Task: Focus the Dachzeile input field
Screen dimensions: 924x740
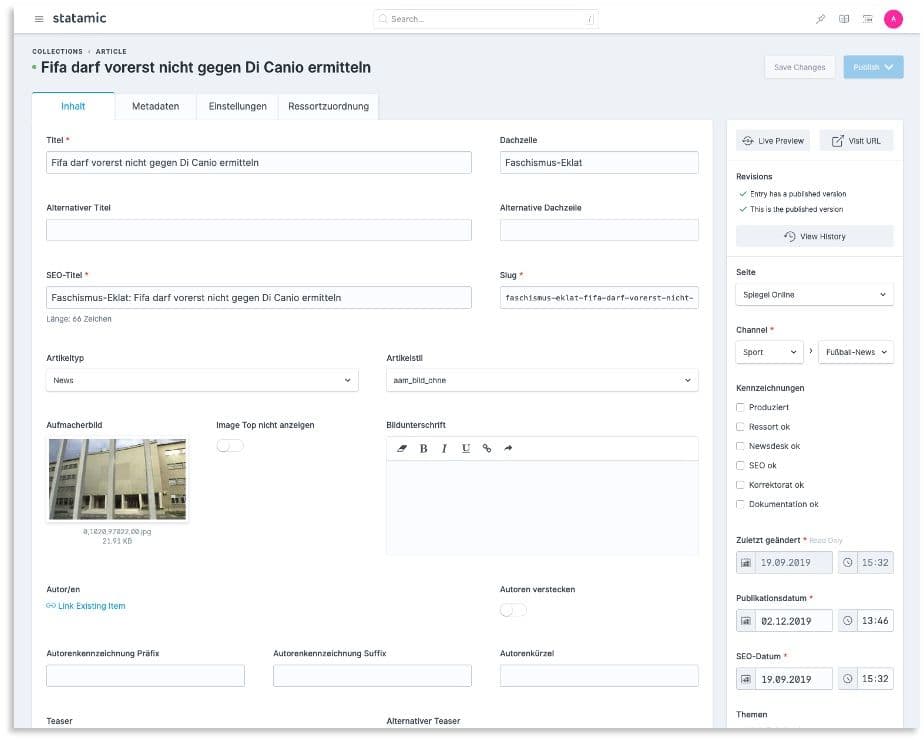Action: tap(599, 163)
